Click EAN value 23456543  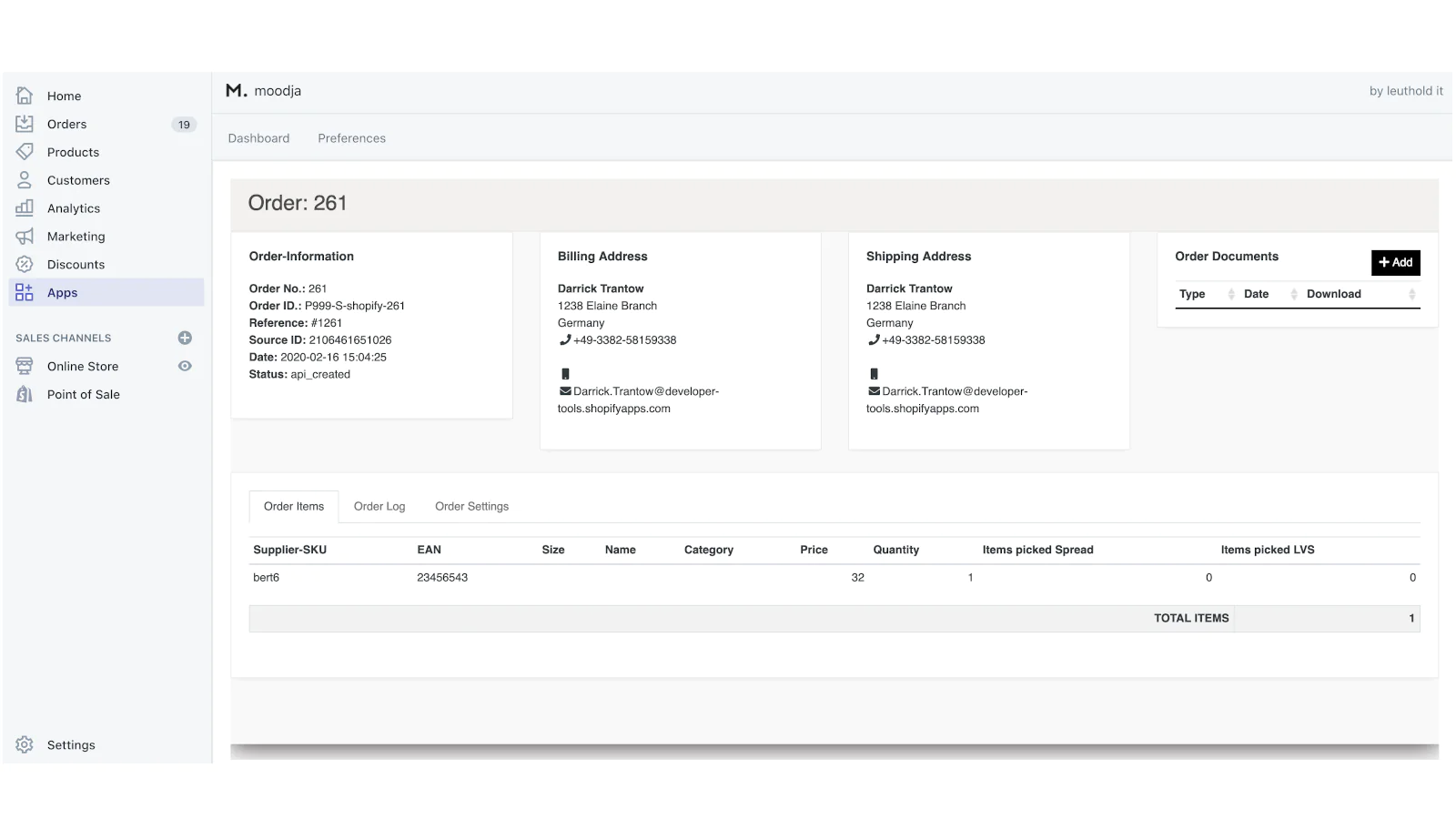pyautogui.click(x=442, y=578)
